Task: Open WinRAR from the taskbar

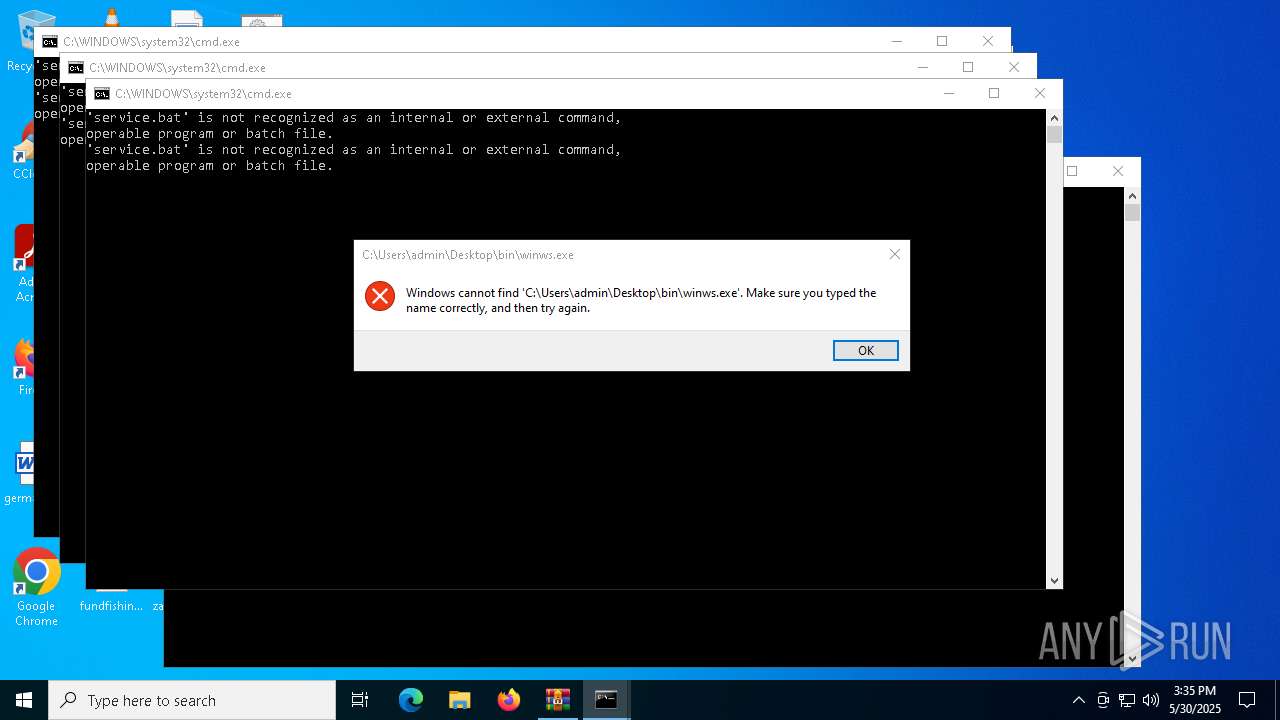Action: (x=558, y=700)
